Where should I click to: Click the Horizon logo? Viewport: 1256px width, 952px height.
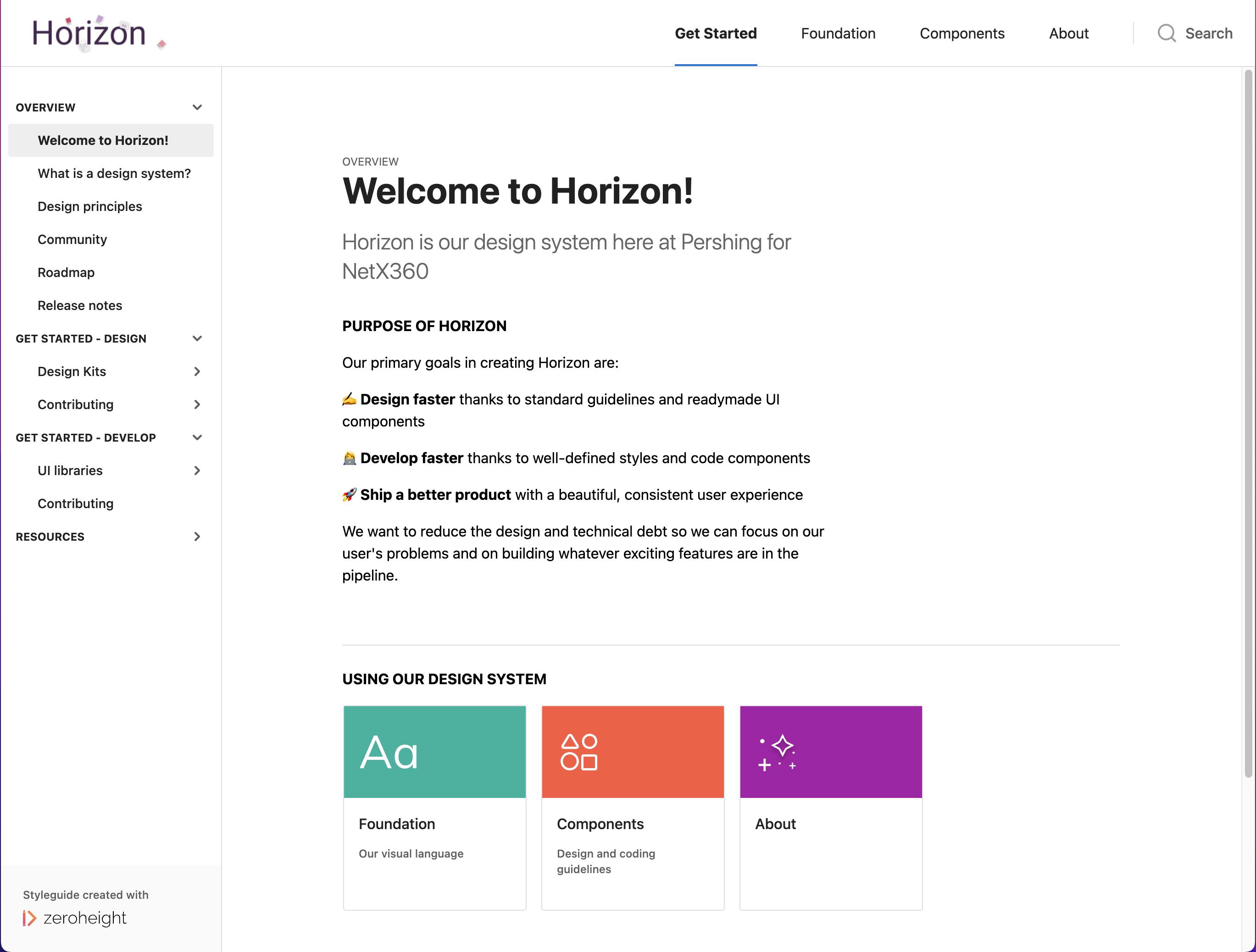99,33
